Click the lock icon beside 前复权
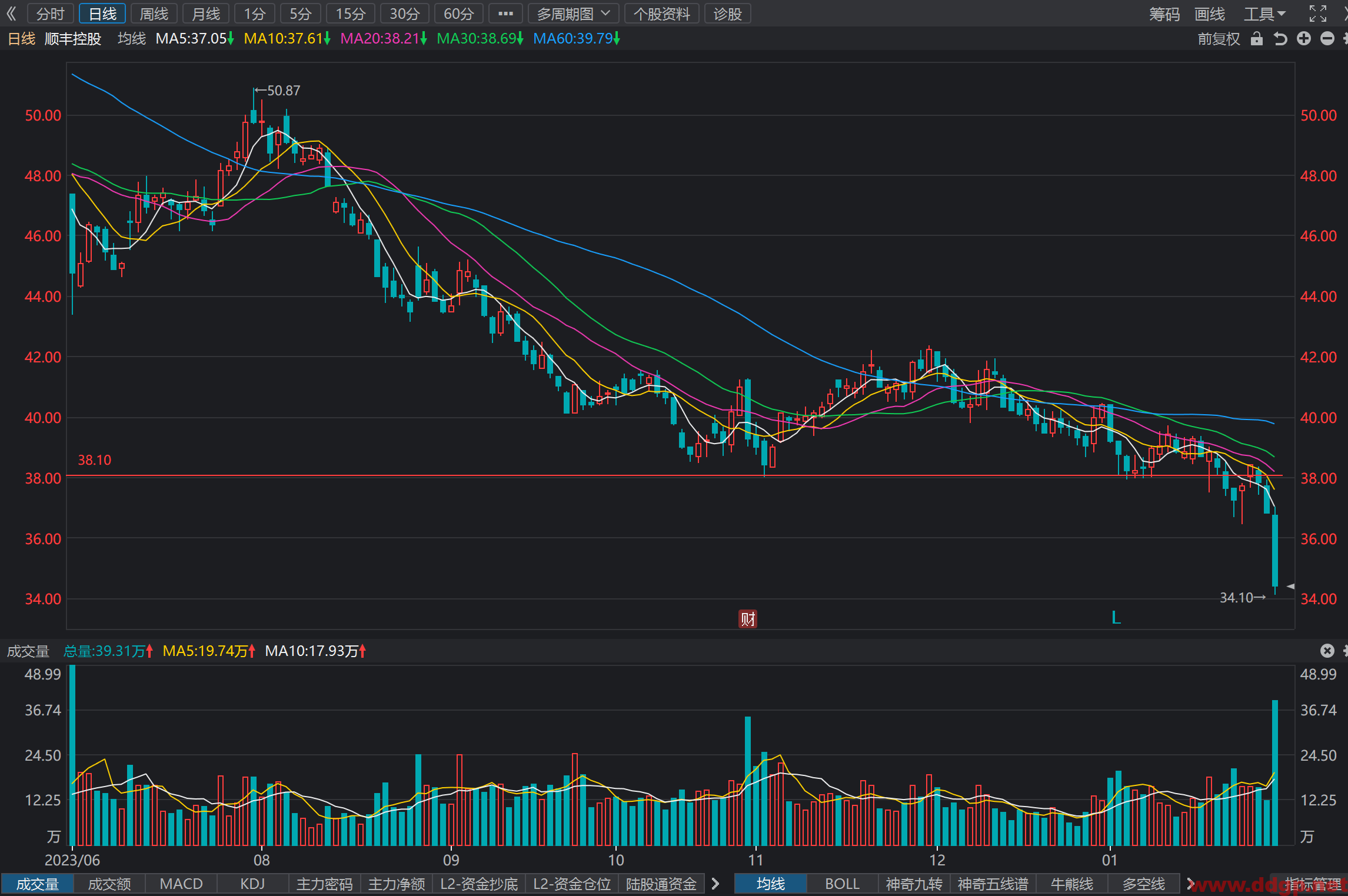Image resolution: width=1348 pixels, height=896 pixels. (1256, 39)
